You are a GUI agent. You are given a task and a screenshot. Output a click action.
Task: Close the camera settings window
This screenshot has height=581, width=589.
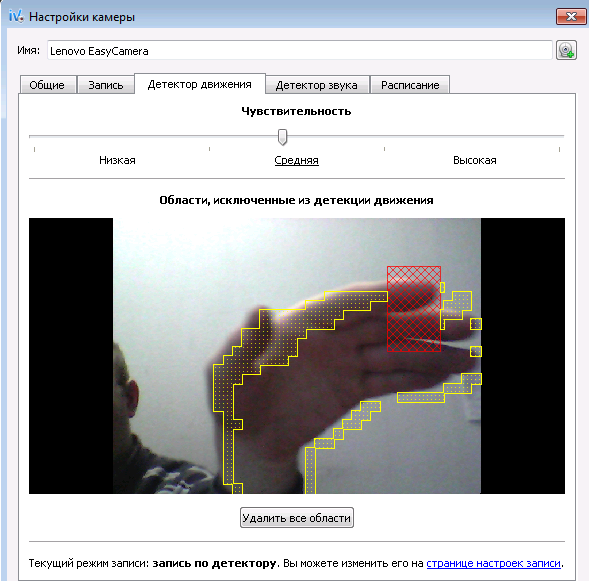click(571, 17)
